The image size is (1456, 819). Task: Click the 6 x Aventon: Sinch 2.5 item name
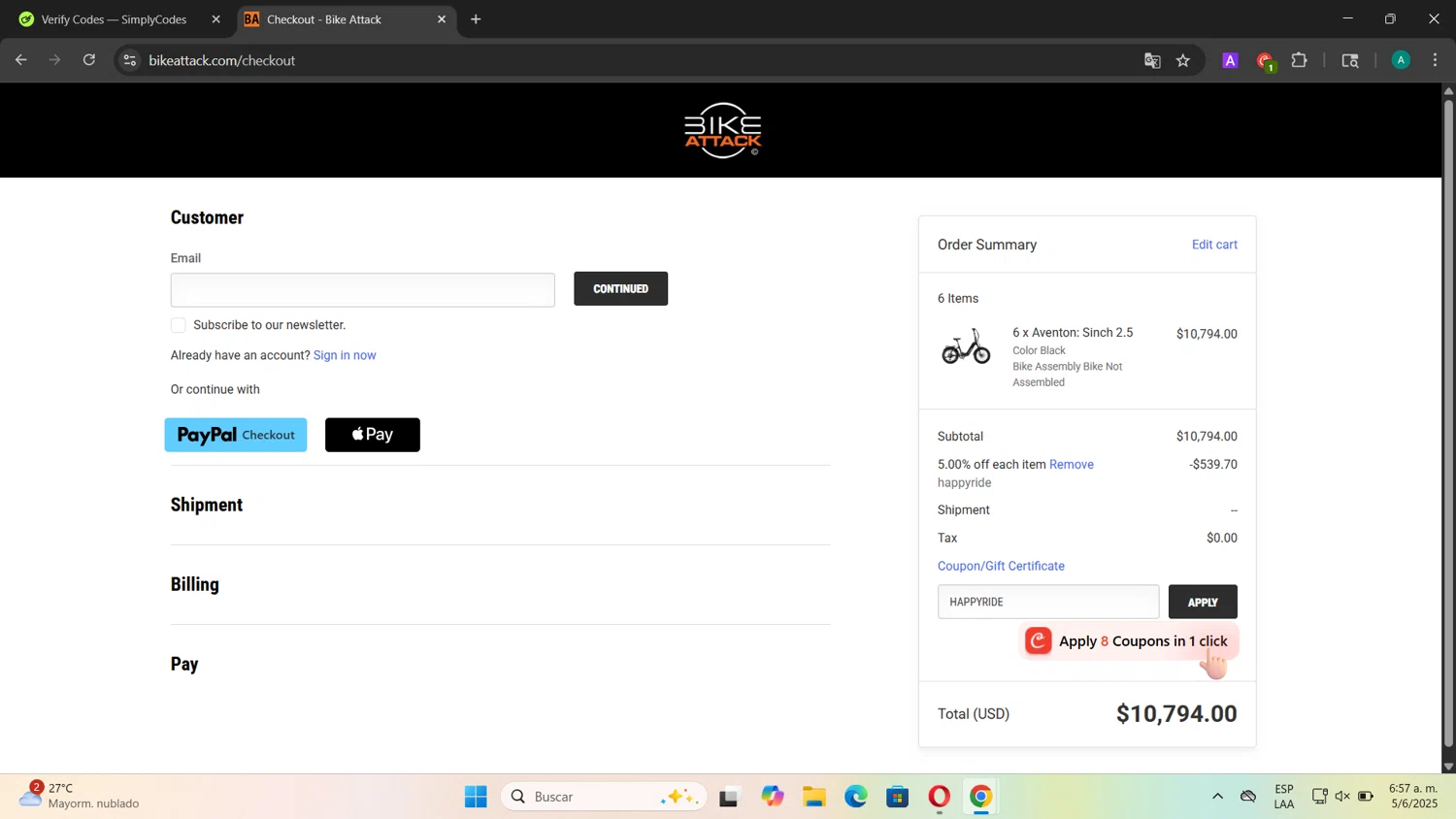tap(1073, 333)
